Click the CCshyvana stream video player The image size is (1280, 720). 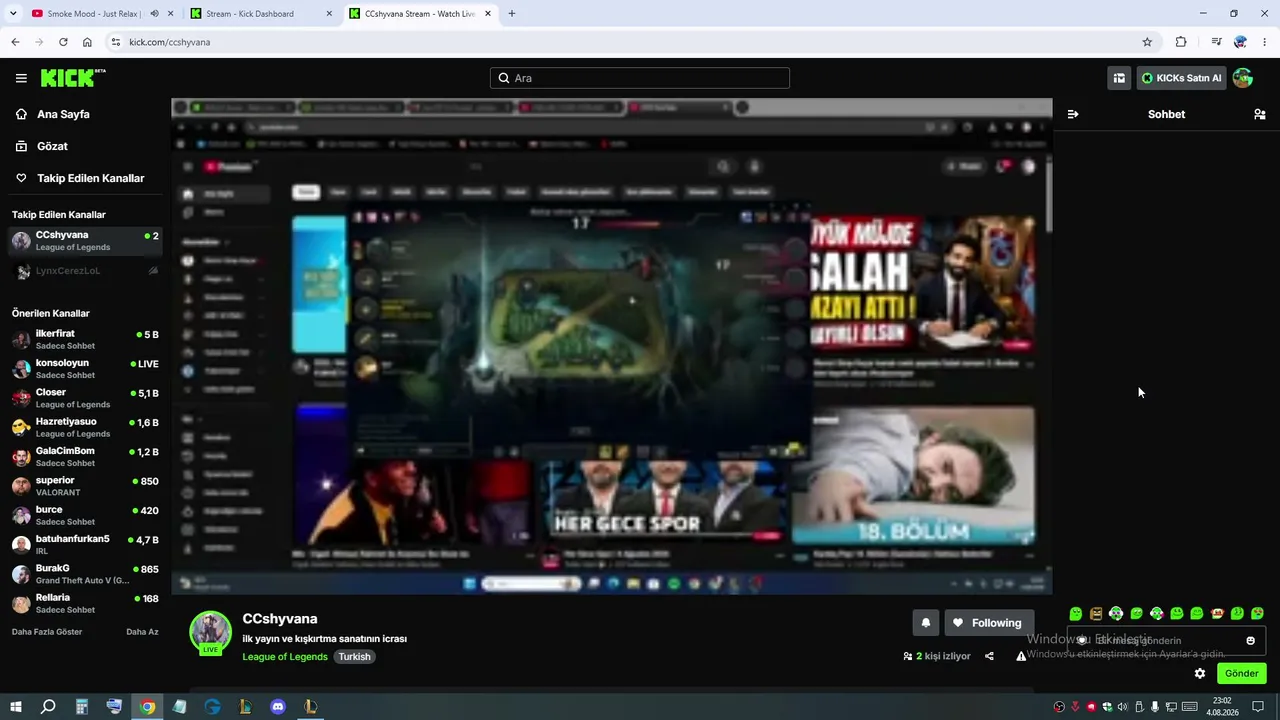612,346
